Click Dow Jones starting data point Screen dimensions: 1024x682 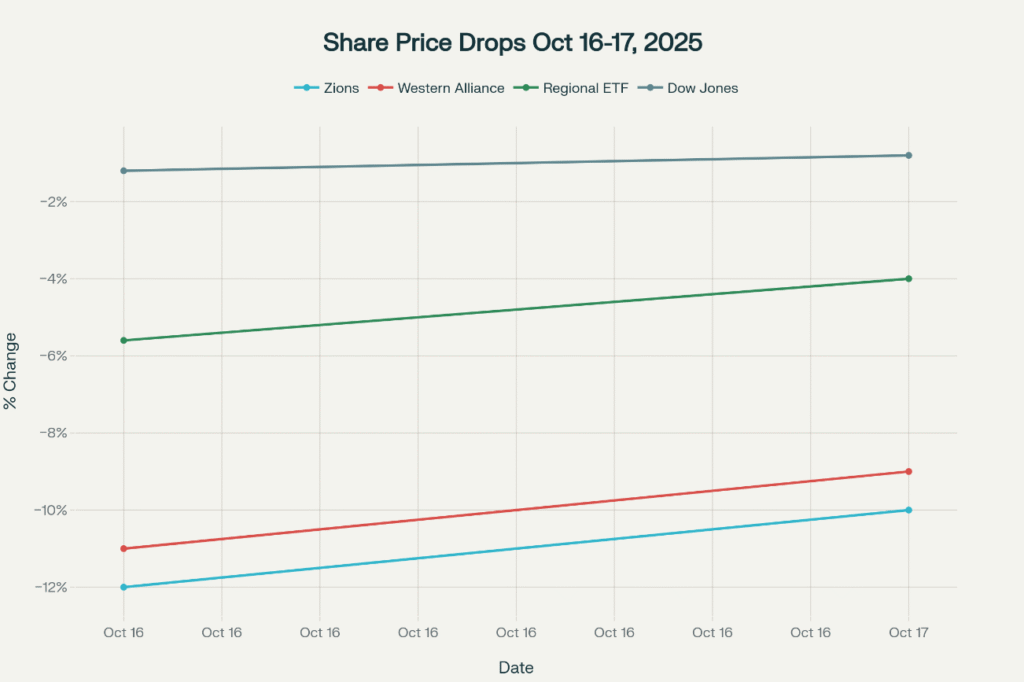click(x=124, y=171)
